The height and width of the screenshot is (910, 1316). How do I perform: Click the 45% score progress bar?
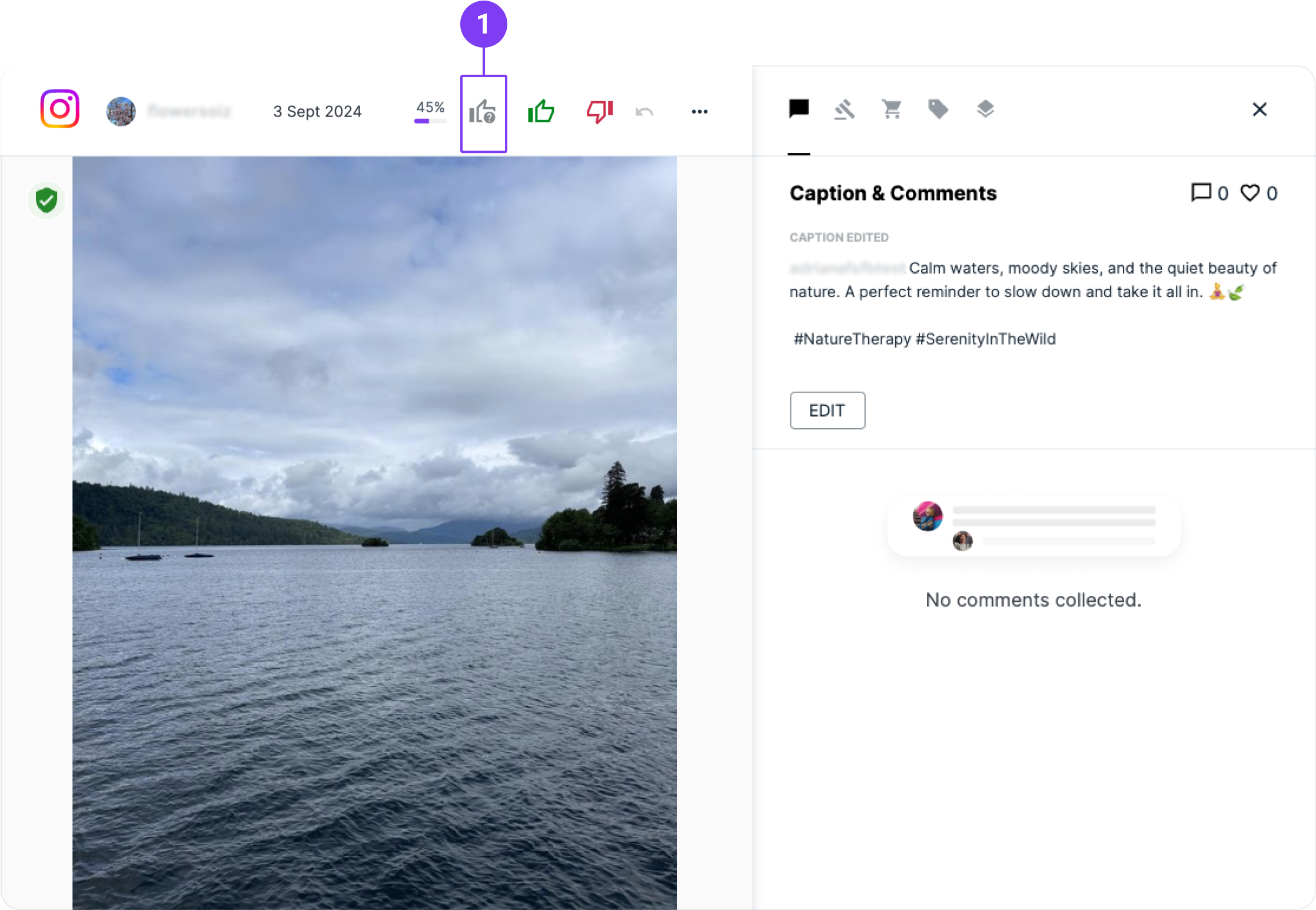(430, 121)
